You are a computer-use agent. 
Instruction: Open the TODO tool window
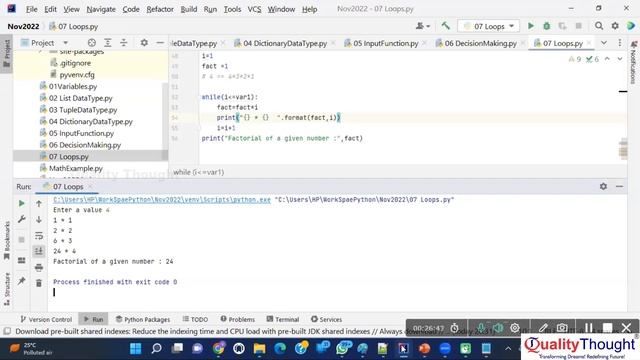click(195, 319)
